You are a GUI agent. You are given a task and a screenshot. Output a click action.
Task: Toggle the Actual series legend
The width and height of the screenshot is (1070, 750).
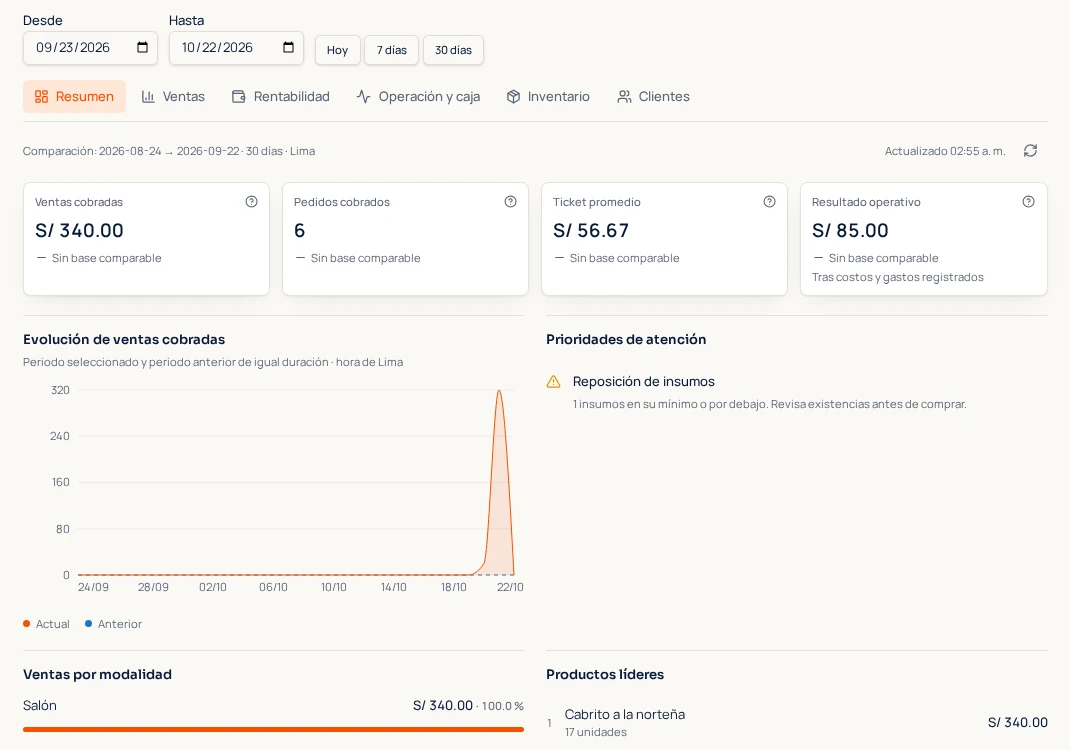click(46, 624)
